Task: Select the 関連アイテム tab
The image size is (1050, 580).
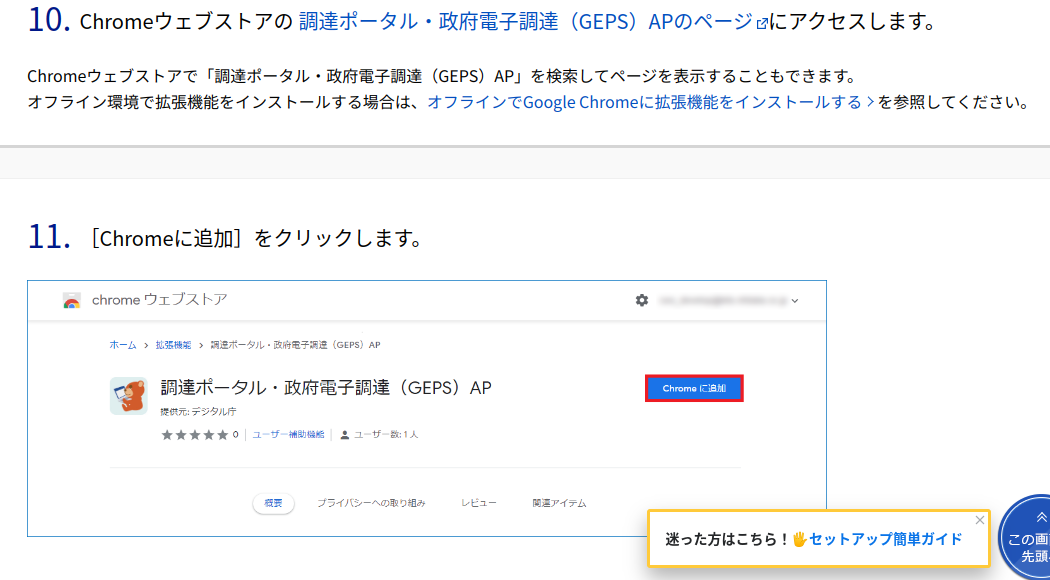Action: (559, 503)
